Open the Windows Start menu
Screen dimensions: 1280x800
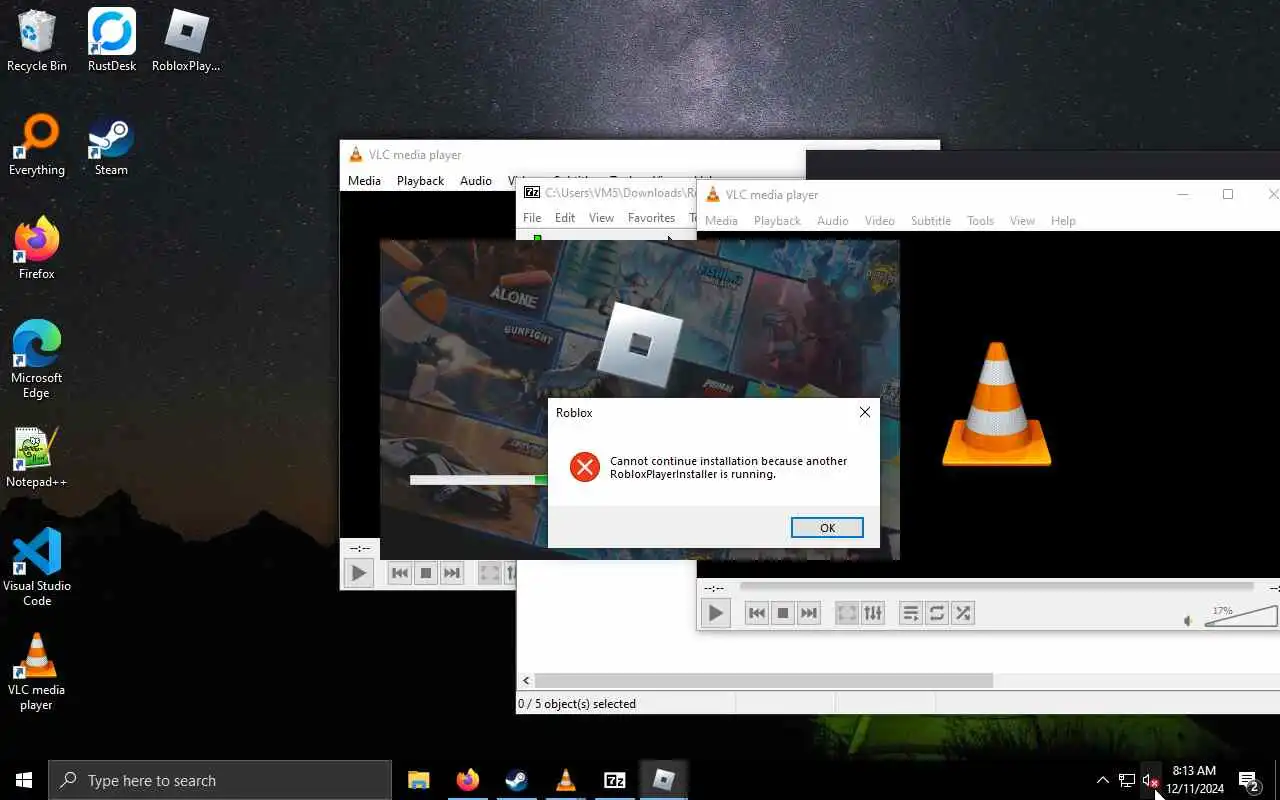point(24,780)
